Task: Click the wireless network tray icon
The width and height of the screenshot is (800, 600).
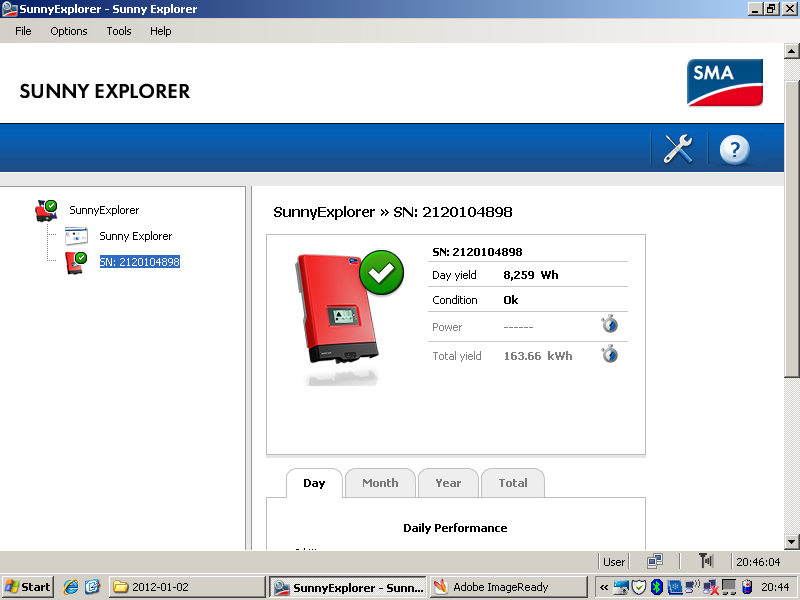Action: (692, 587)
